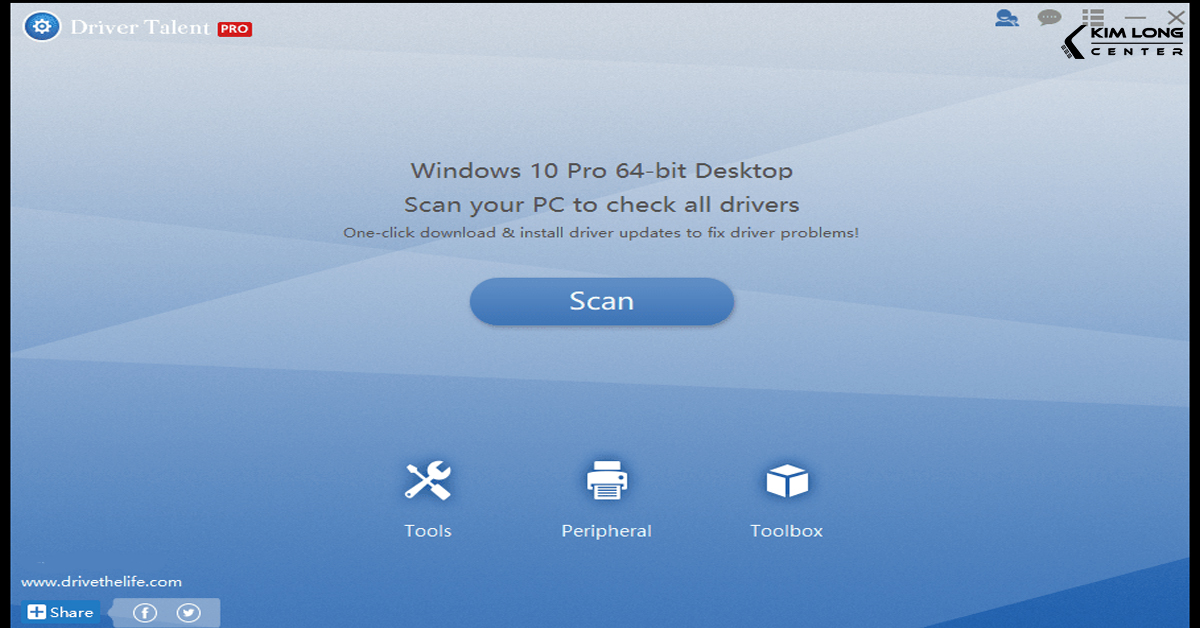Image resolution: width=1200 pixels, height=628 pixels.
Task: Share to Twitter via its icon
Action: click(187, 611)
